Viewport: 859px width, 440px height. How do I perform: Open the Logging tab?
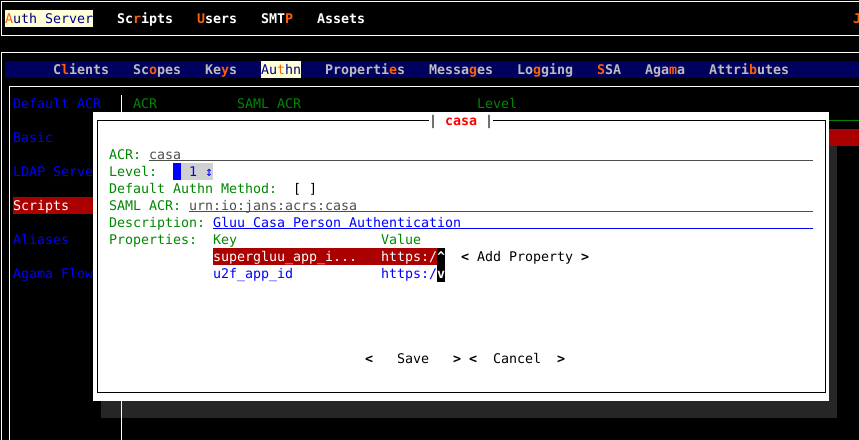544,69
